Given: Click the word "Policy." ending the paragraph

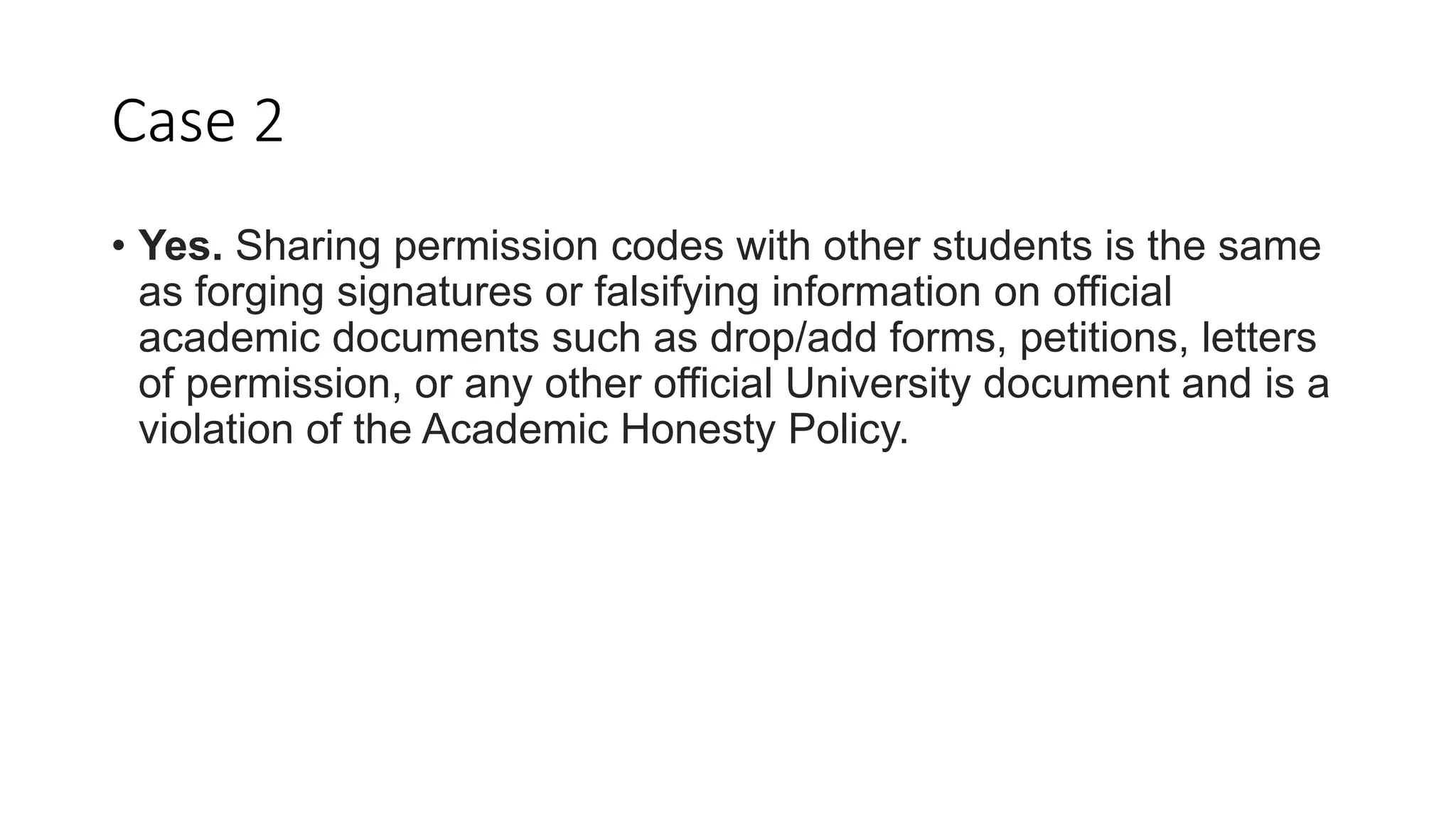Looking at the screenshot, I should tap(848, 431).
